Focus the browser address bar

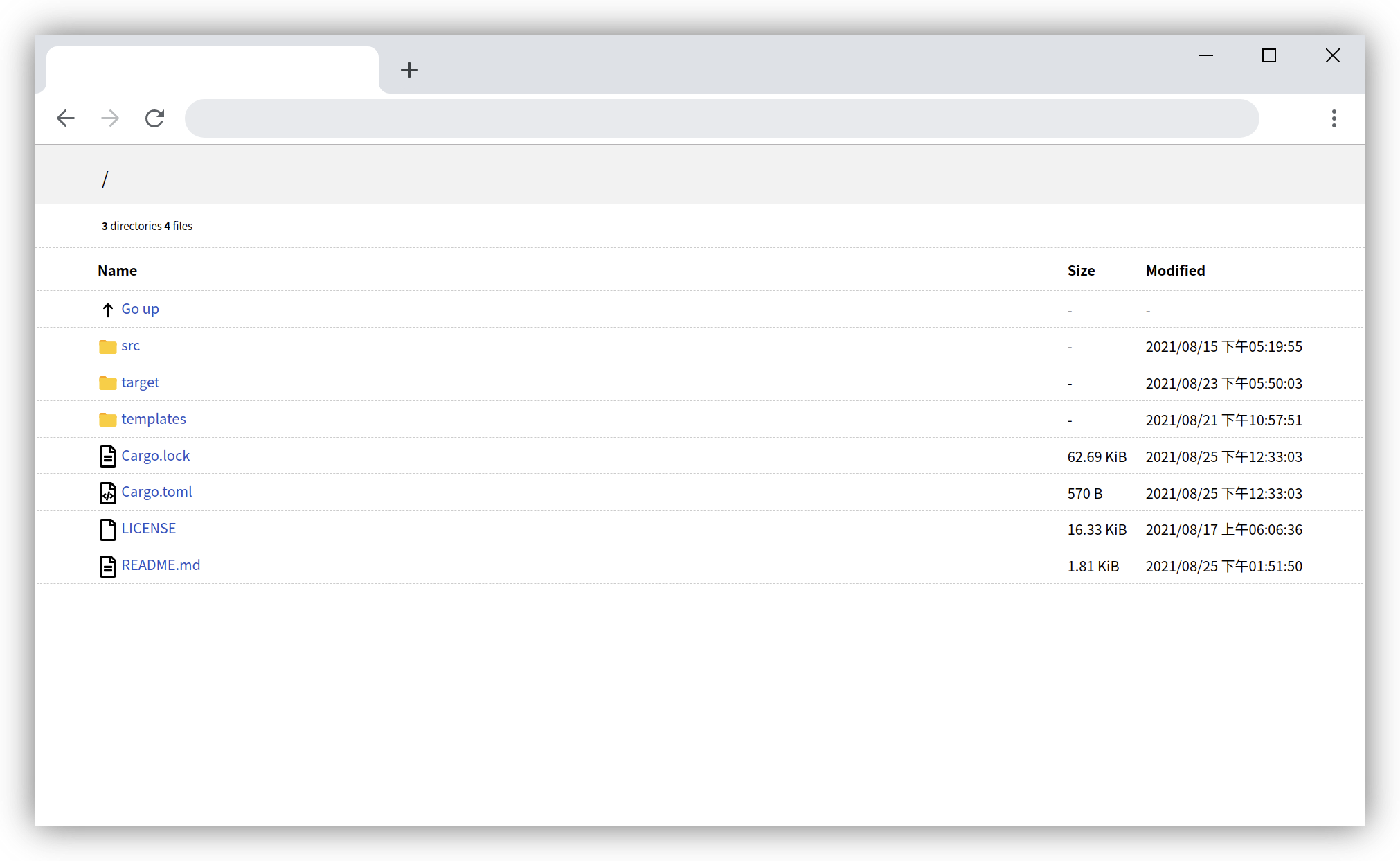[x=720, y=118]
